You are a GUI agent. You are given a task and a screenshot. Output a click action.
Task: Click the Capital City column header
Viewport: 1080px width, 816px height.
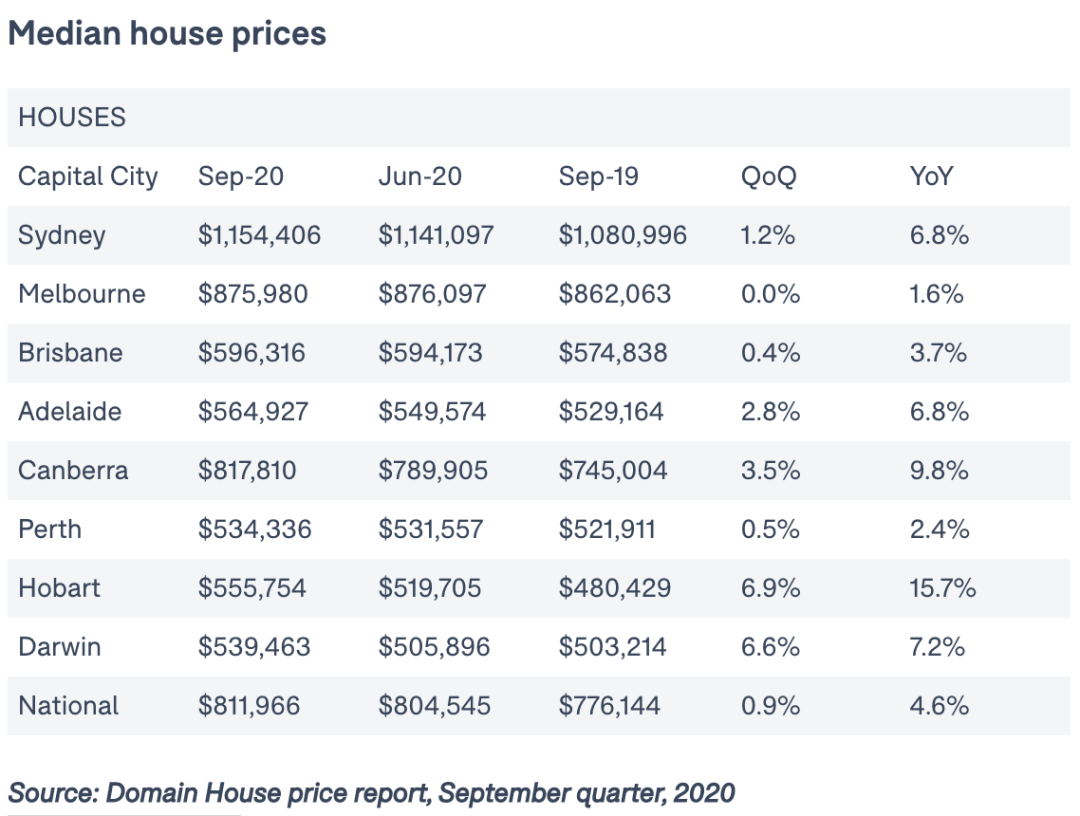click(x=88, y=177)
